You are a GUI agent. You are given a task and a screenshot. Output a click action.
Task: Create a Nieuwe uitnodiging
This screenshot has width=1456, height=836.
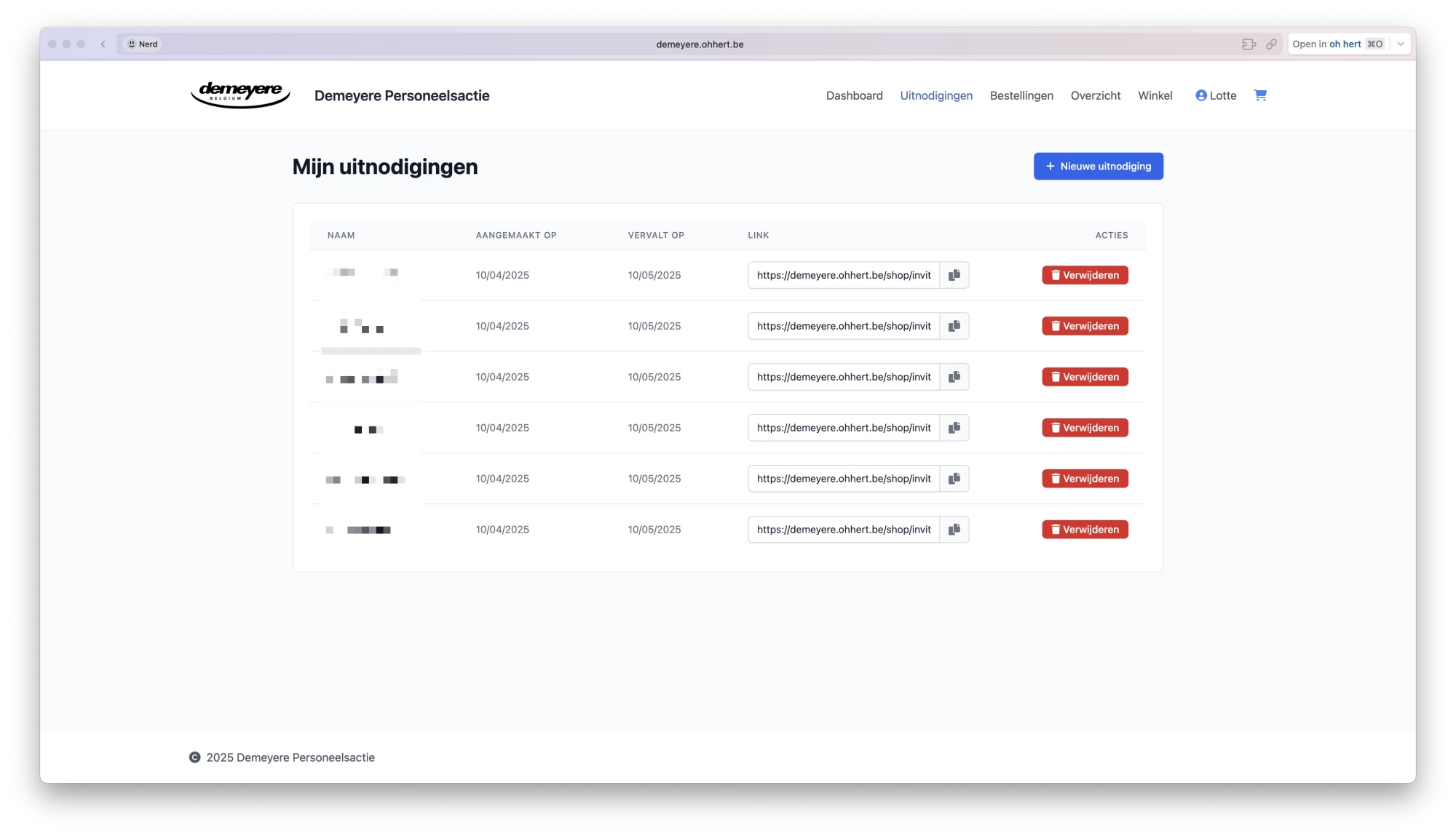[1098, 166]
